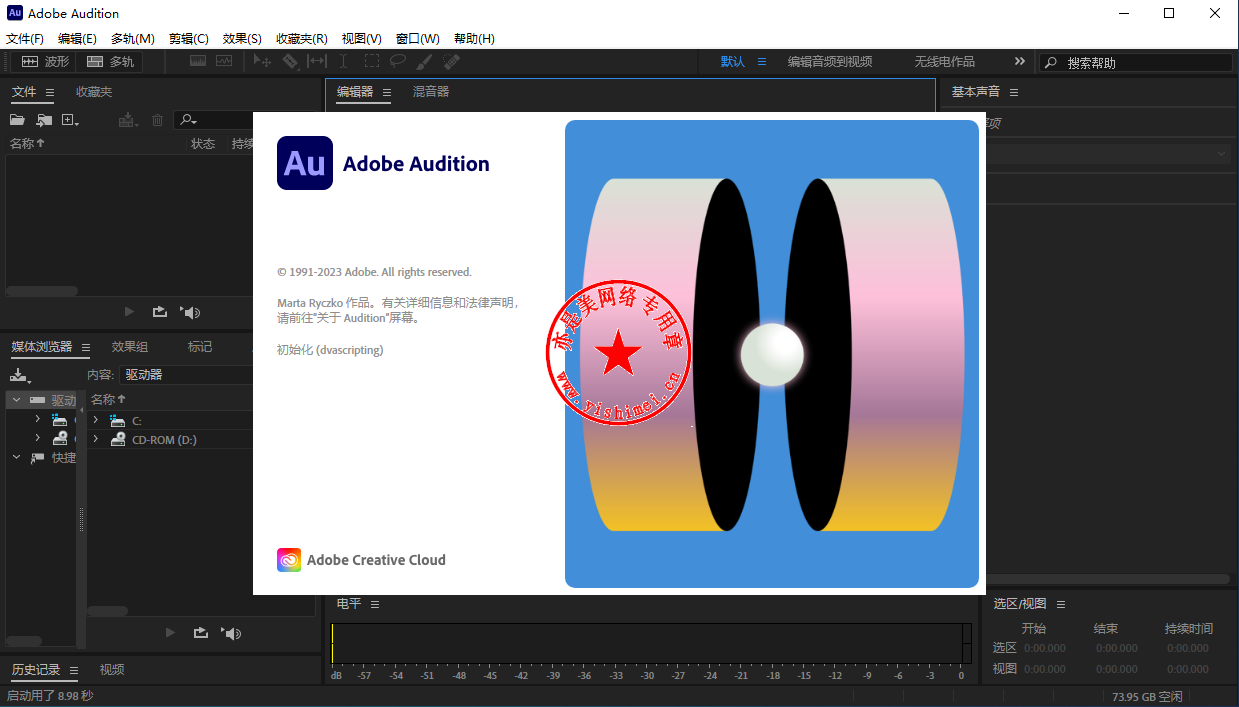Open the 视图(V) menu
Screen dimensions: 1239x707
click(x=361, y=39)
